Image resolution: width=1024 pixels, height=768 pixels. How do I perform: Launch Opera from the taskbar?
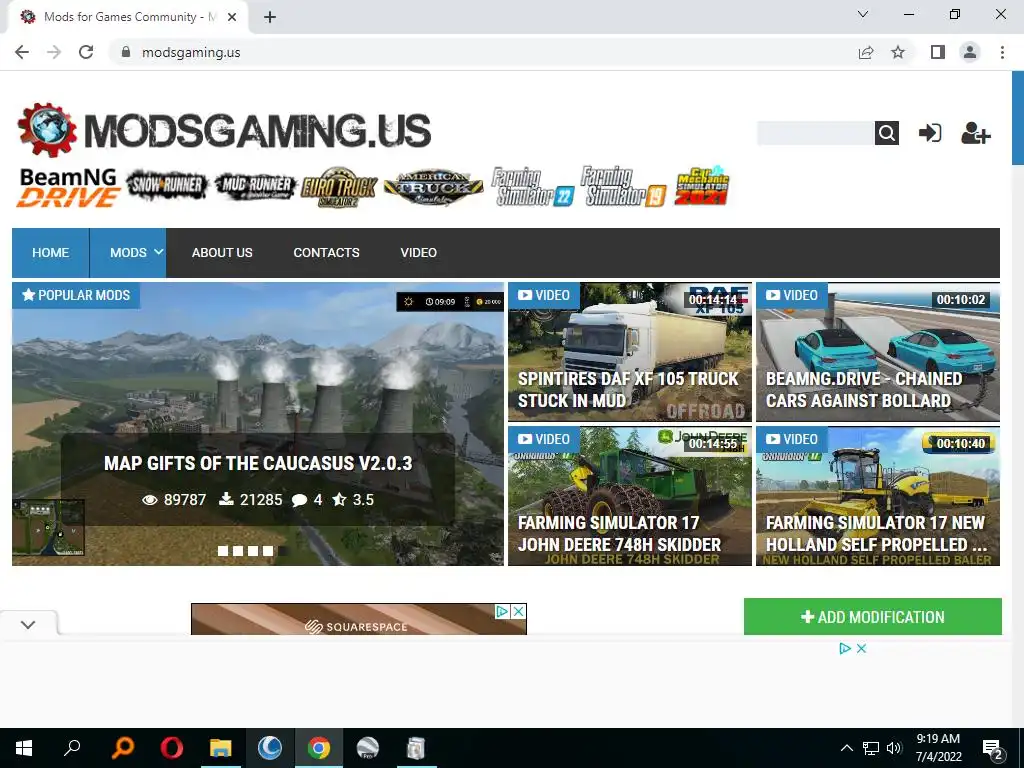[172, 748]
